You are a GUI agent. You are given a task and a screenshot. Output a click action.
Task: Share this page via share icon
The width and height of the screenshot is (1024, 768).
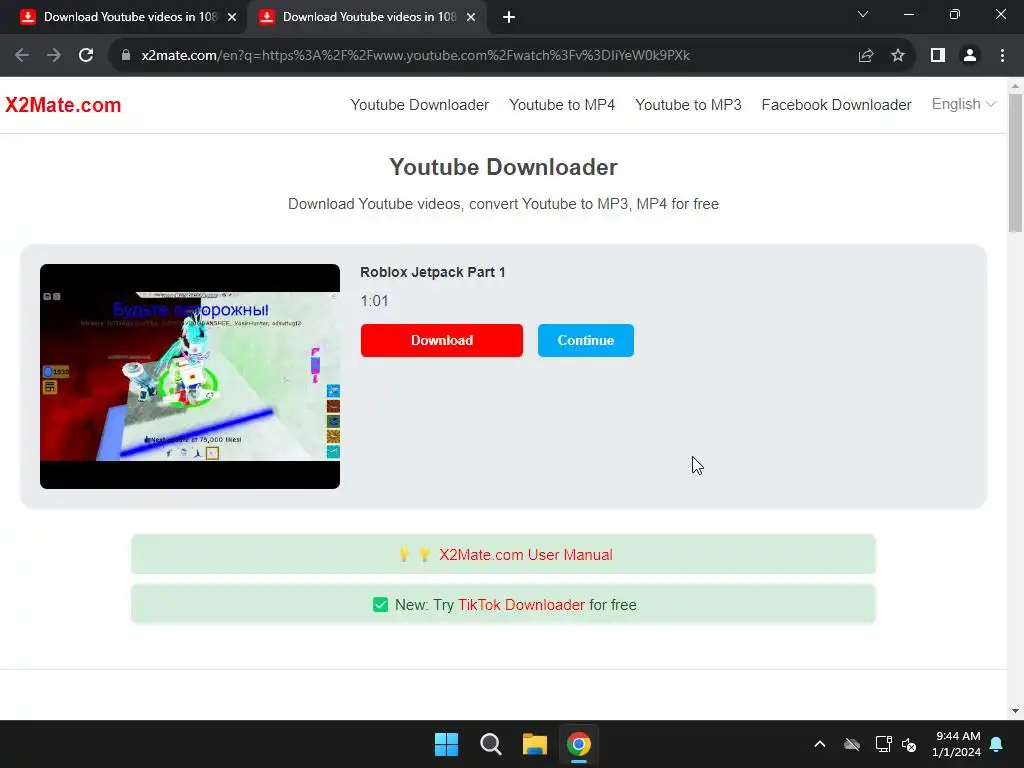[866, 56]
